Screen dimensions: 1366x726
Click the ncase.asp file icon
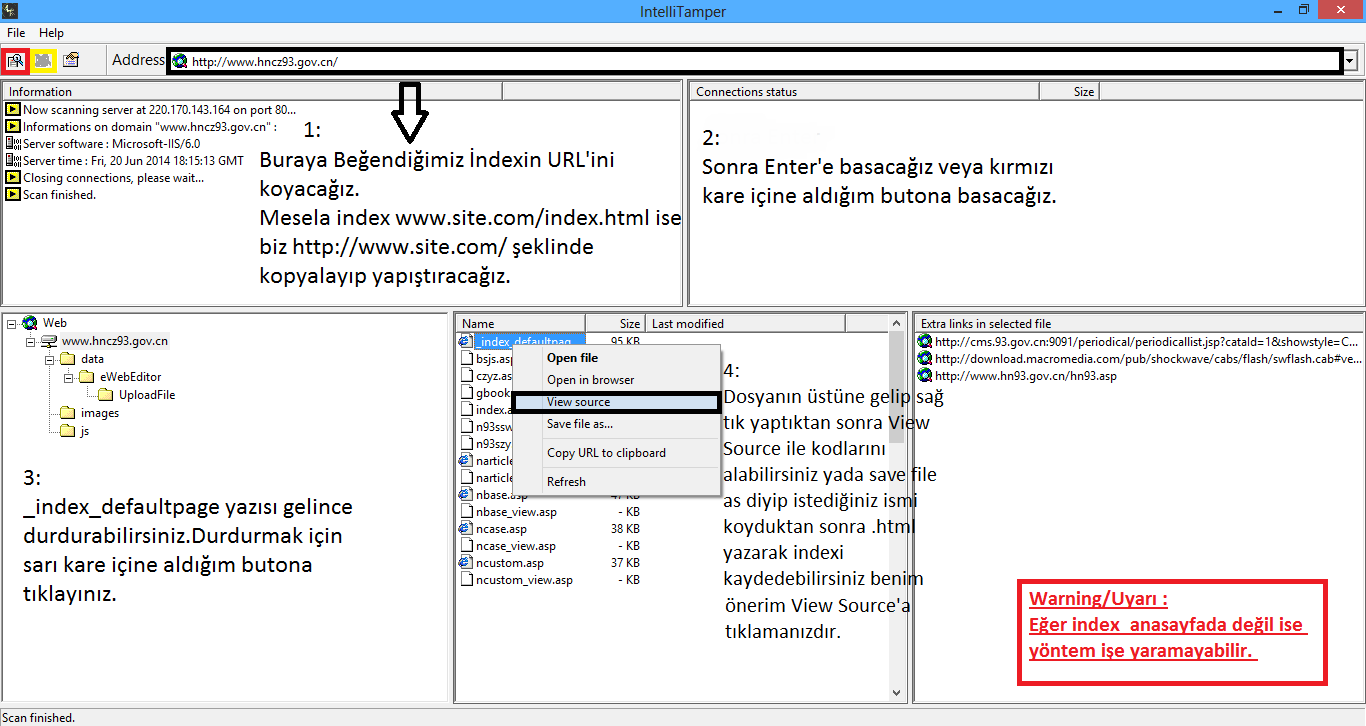(x=466, y=529)
